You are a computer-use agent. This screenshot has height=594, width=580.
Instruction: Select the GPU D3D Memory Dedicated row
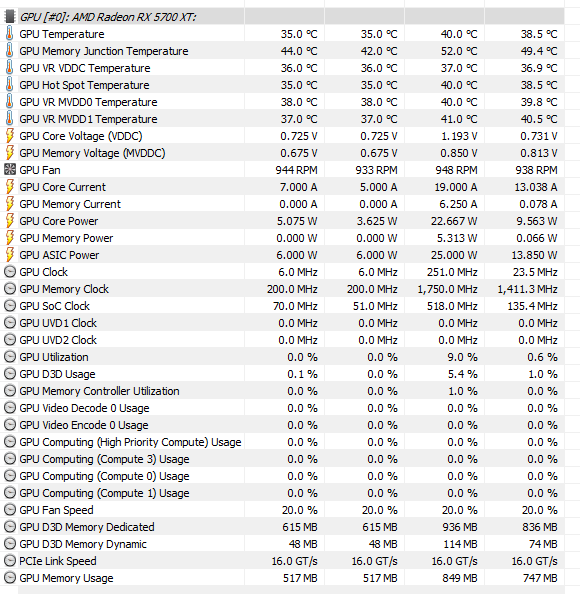(x=282, y=527)
